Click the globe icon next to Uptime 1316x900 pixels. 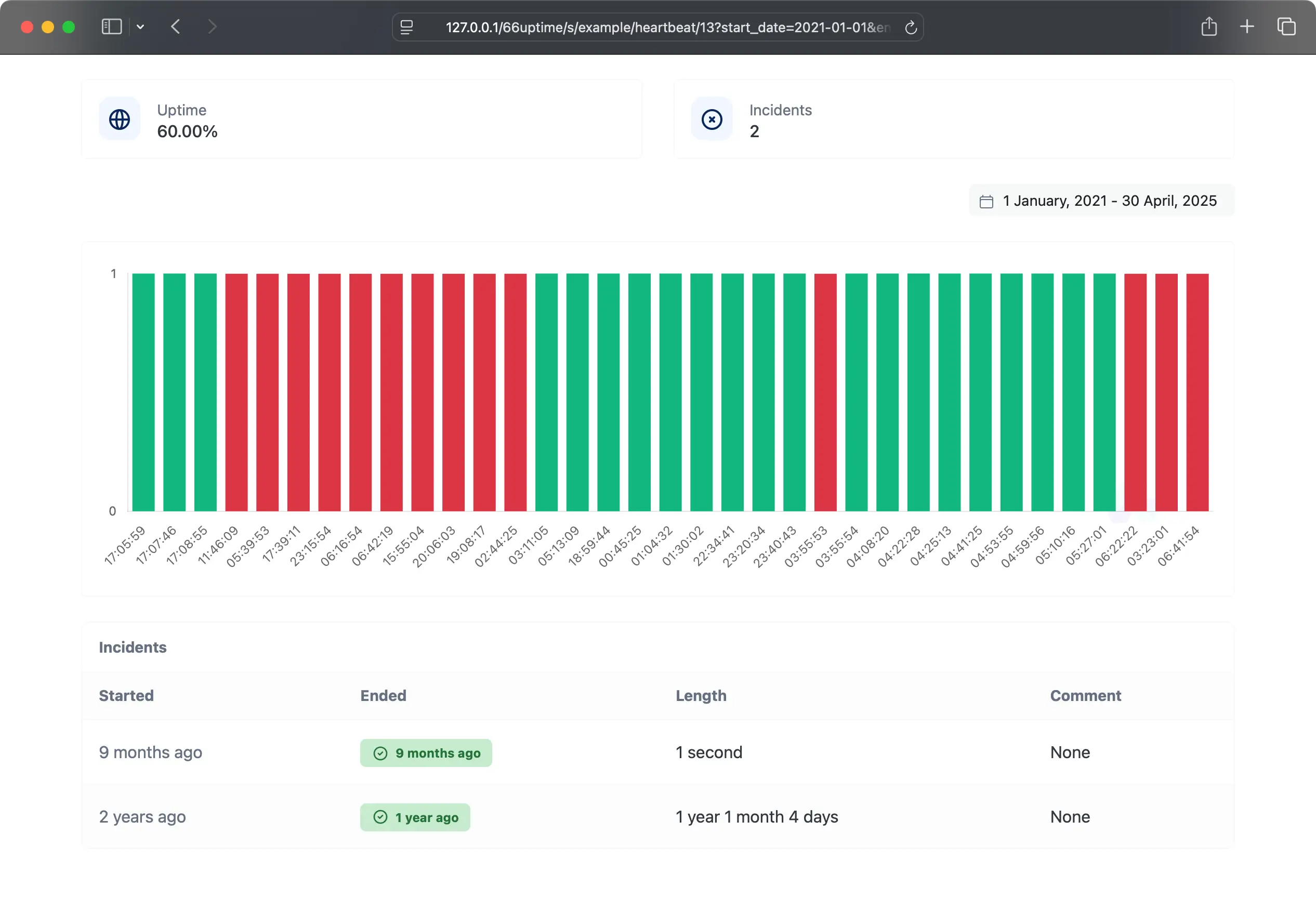119,120
